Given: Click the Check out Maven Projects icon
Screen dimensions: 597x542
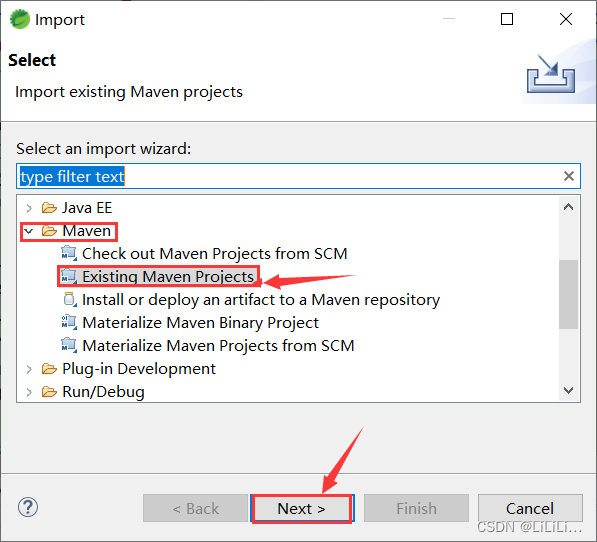Looking at the screenshot, I should (69, 253).
